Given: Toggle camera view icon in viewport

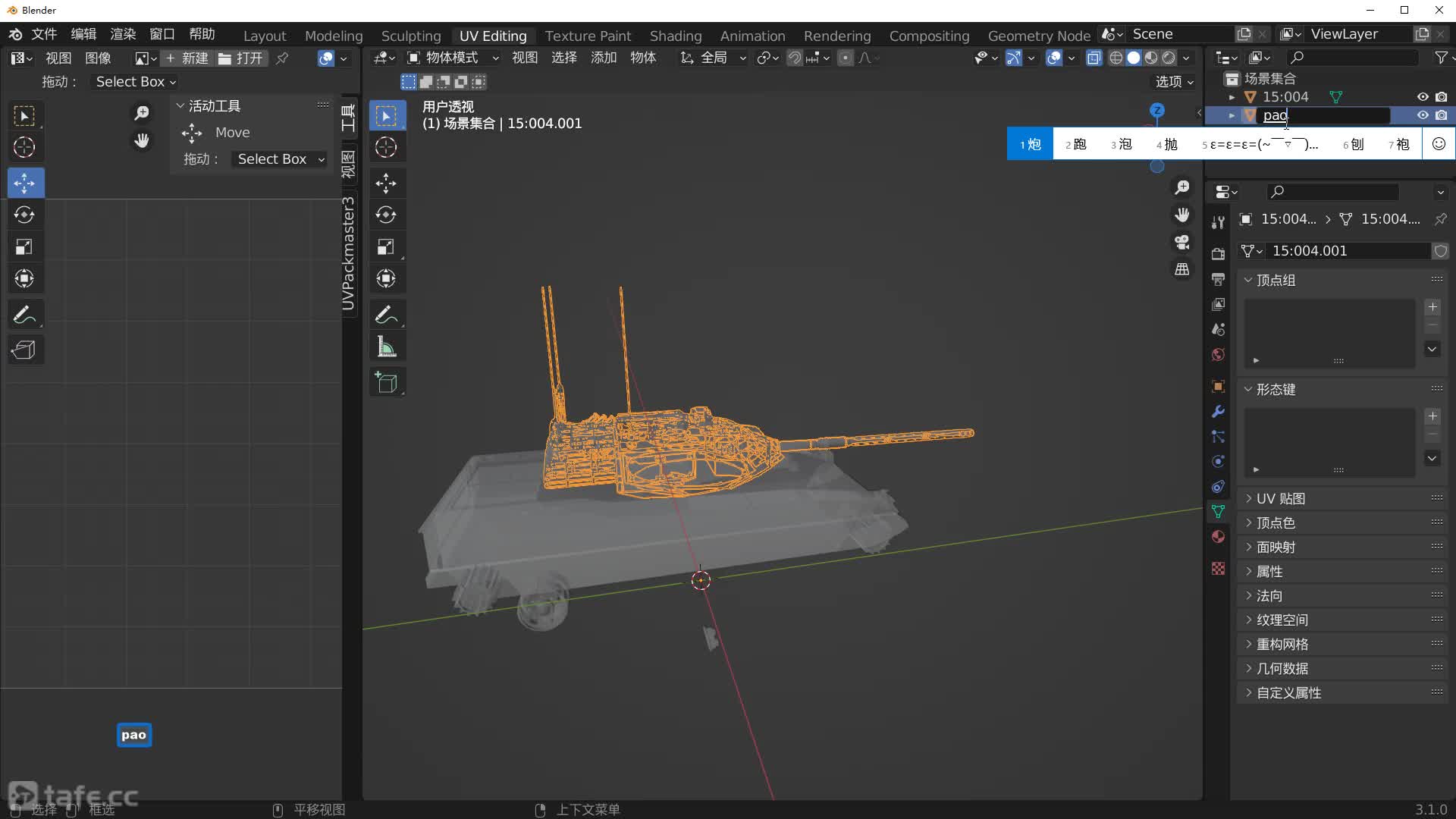Looking at the screenshot, I should pos(1181,242).
